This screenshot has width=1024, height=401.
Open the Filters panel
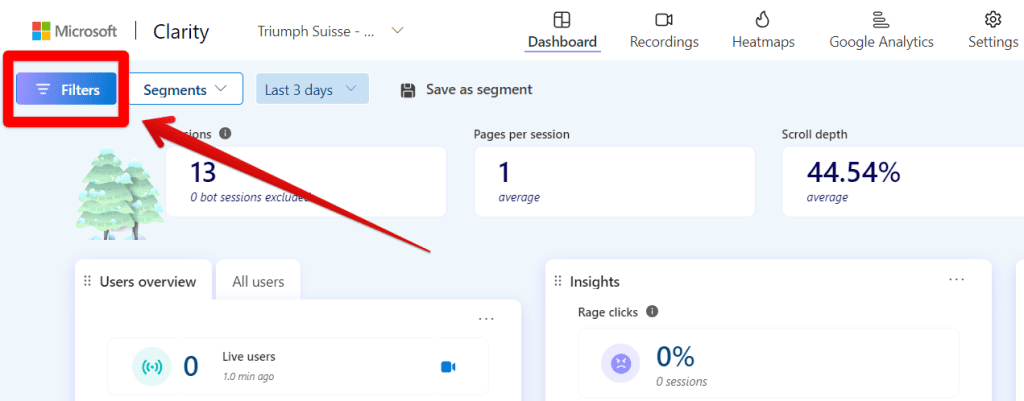66,89
